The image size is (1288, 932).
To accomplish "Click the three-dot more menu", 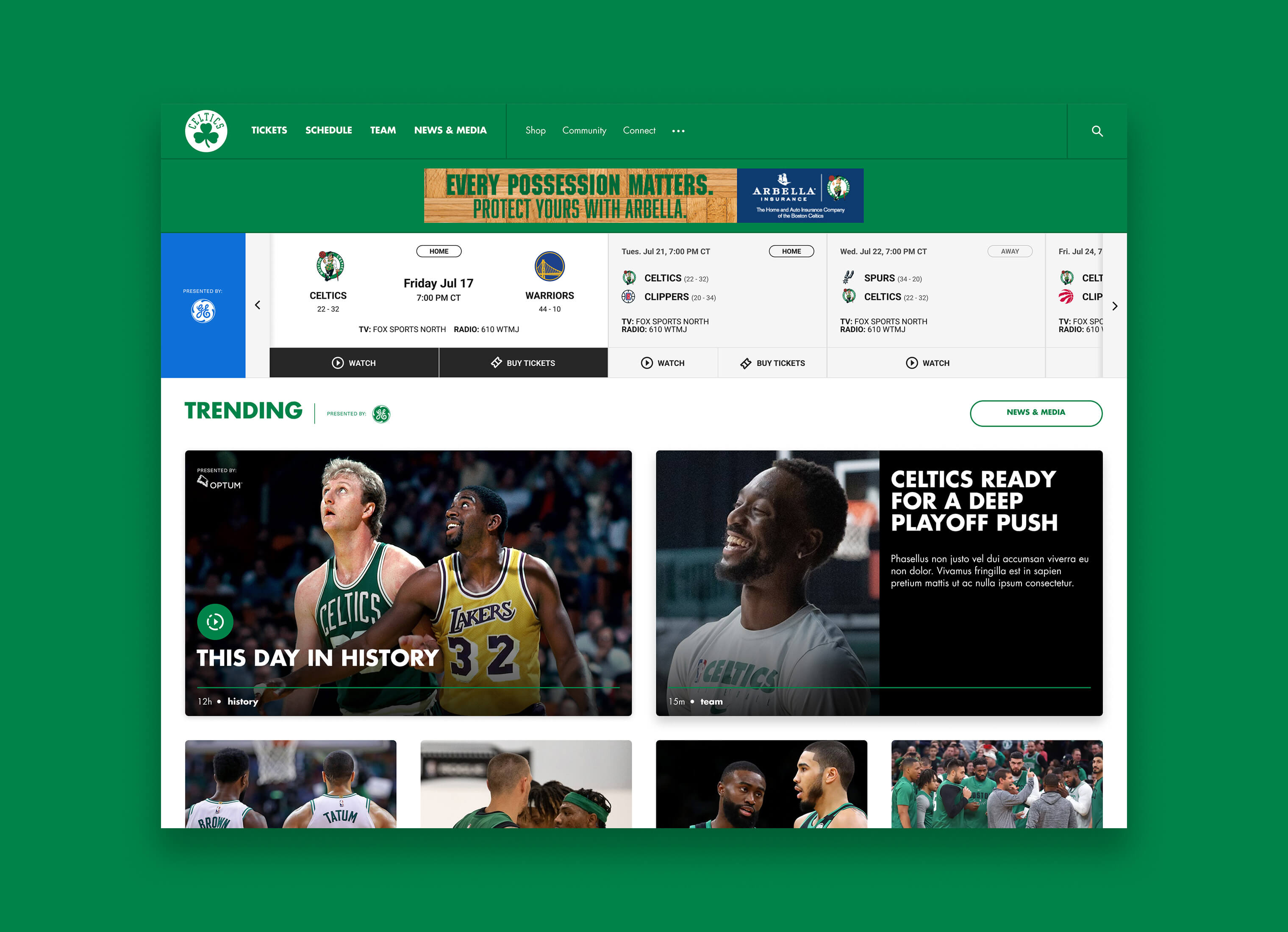I will pos(678,131).
